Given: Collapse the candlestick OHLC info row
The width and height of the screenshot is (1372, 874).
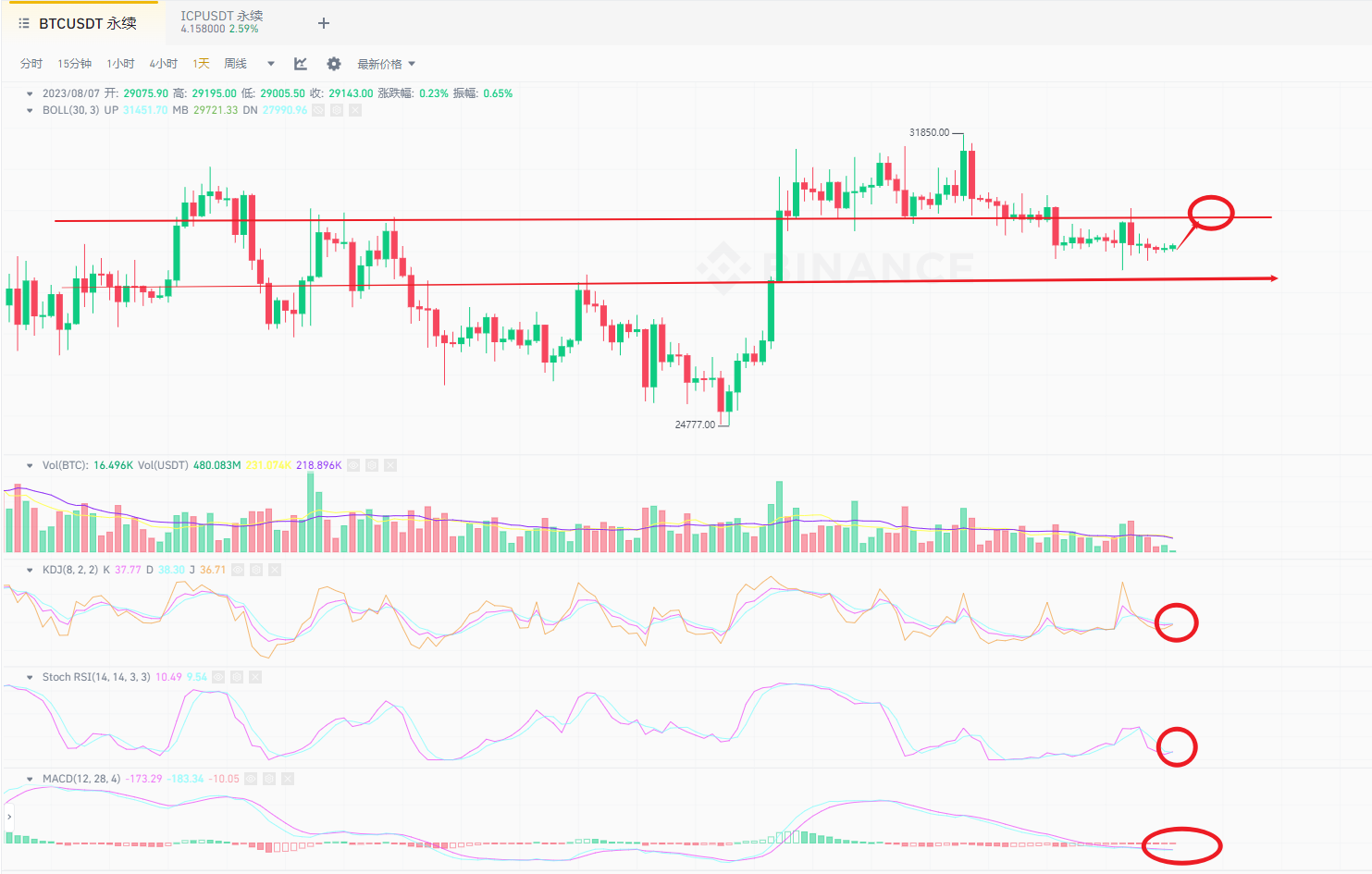Looking at the screenshot, I should point(30,93).
